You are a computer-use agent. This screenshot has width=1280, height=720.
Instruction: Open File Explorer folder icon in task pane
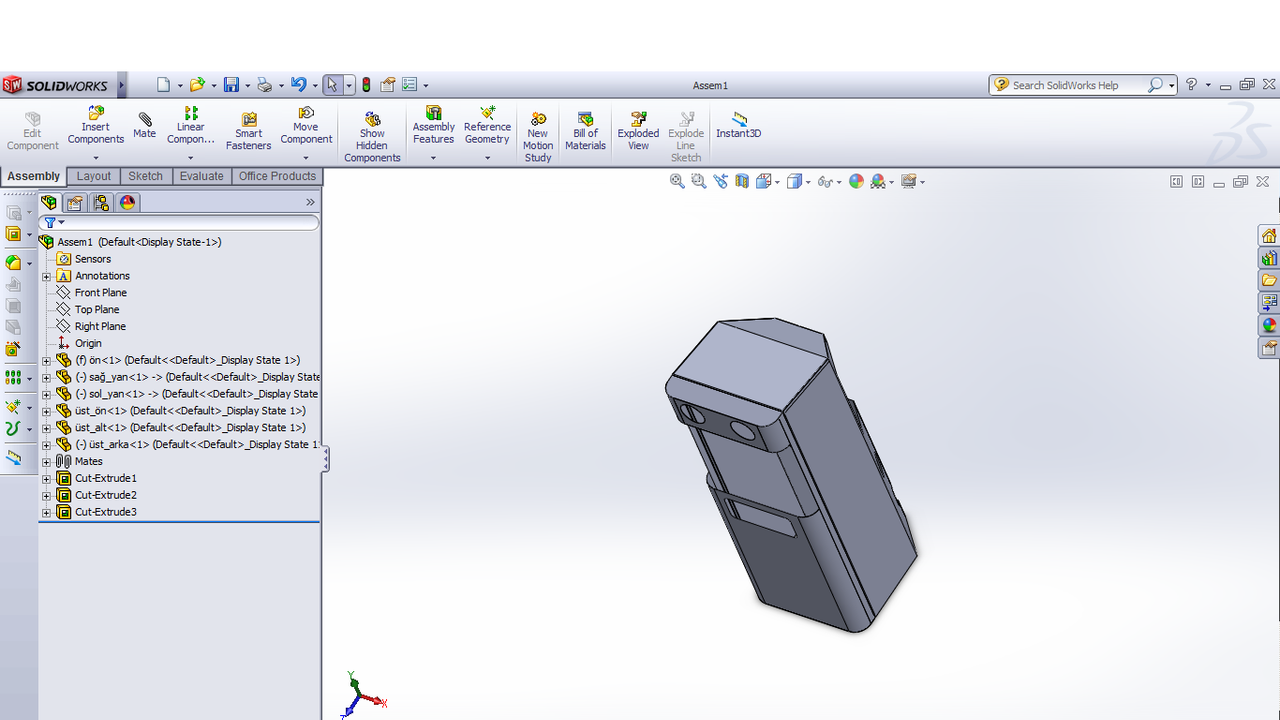(x=1269, y=280)
